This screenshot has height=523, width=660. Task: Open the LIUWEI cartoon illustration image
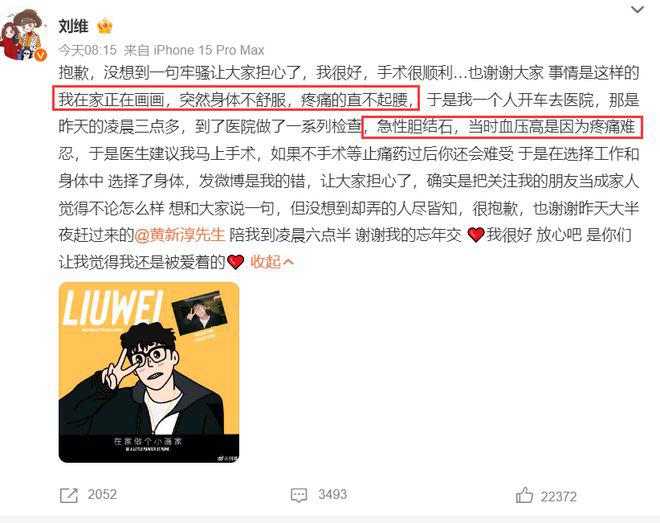point(149,372)
